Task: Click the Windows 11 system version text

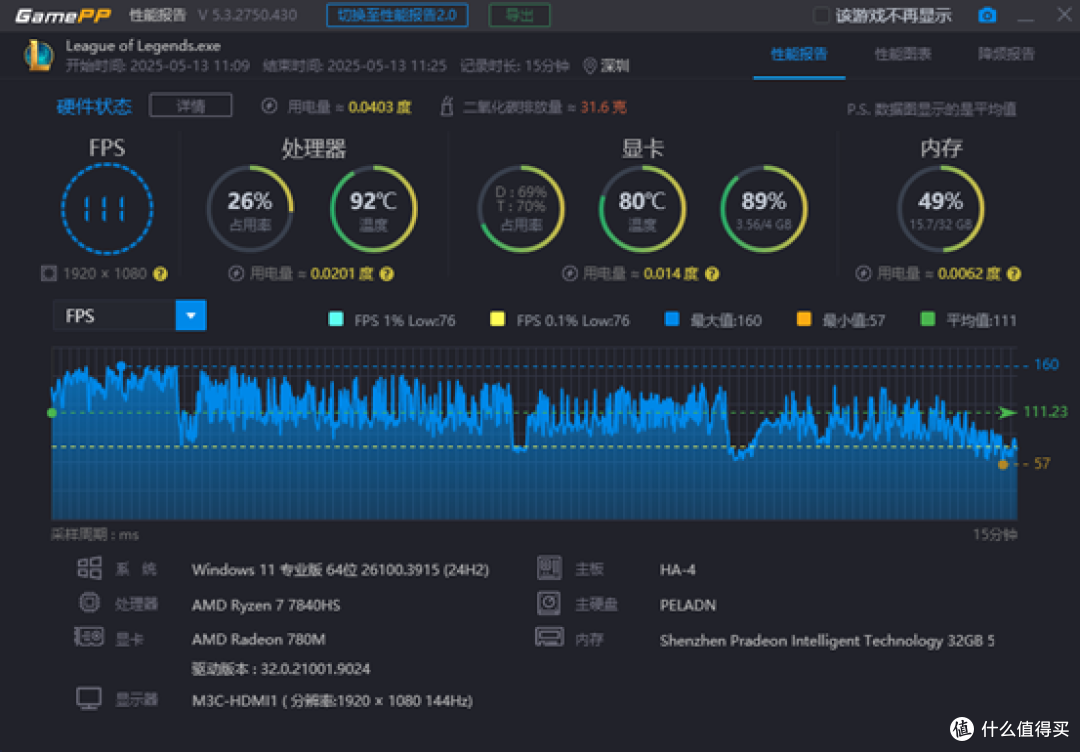Action: click(x=340, y=570)
